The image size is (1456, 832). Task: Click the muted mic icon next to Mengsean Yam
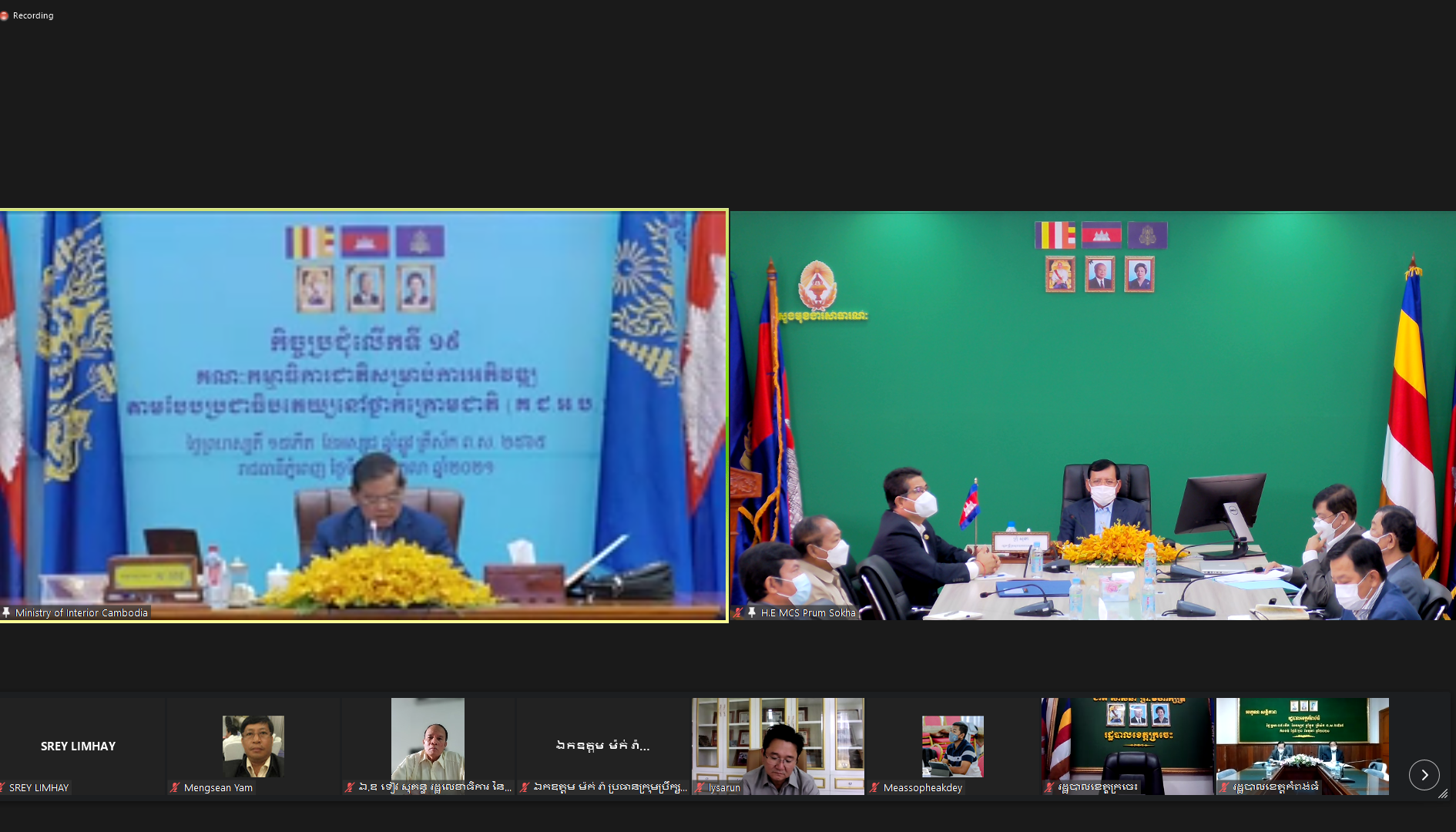[x=175, y=787]
